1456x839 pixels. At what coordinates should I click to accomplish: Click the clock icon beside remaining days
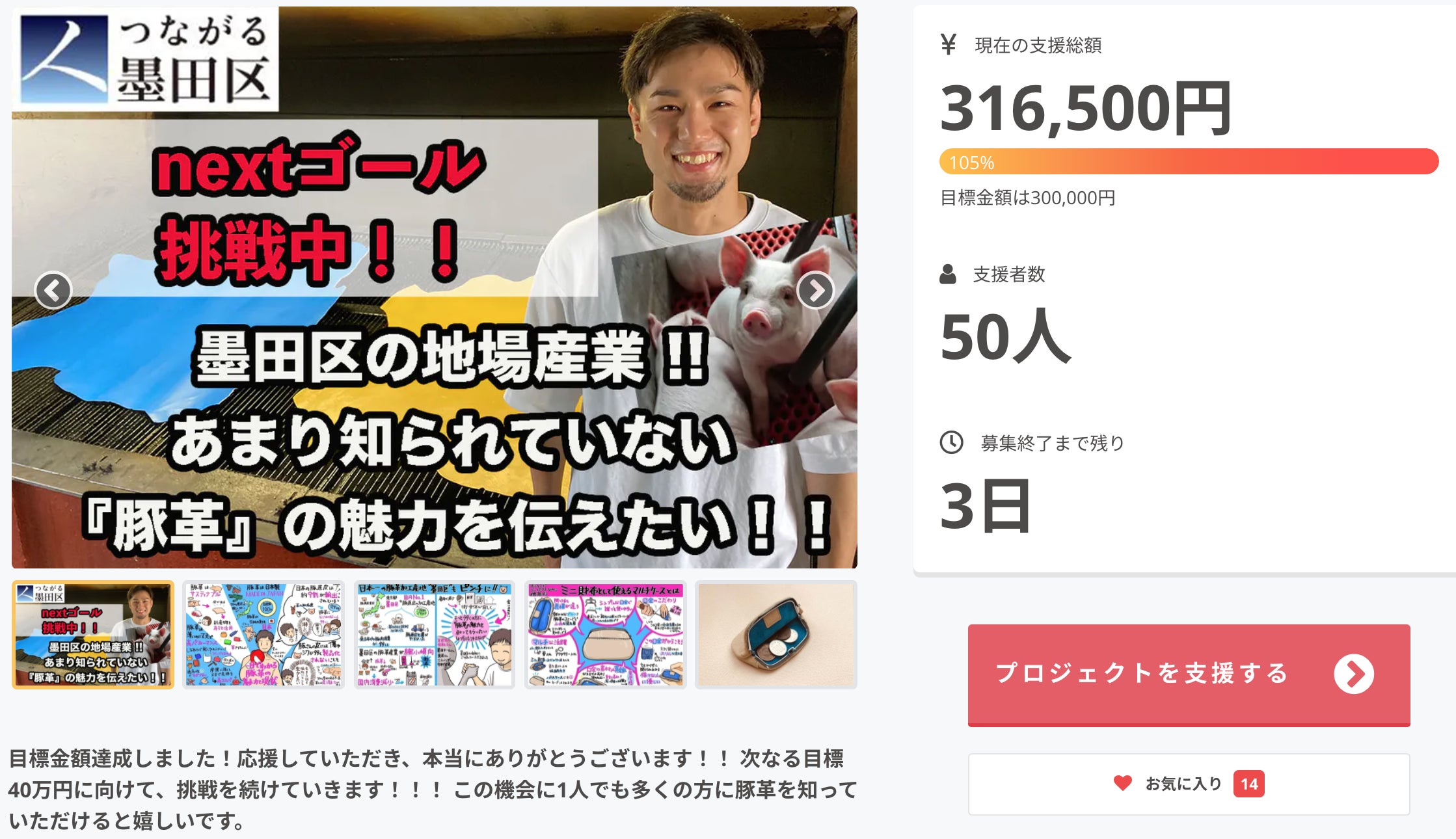point(951,442)
